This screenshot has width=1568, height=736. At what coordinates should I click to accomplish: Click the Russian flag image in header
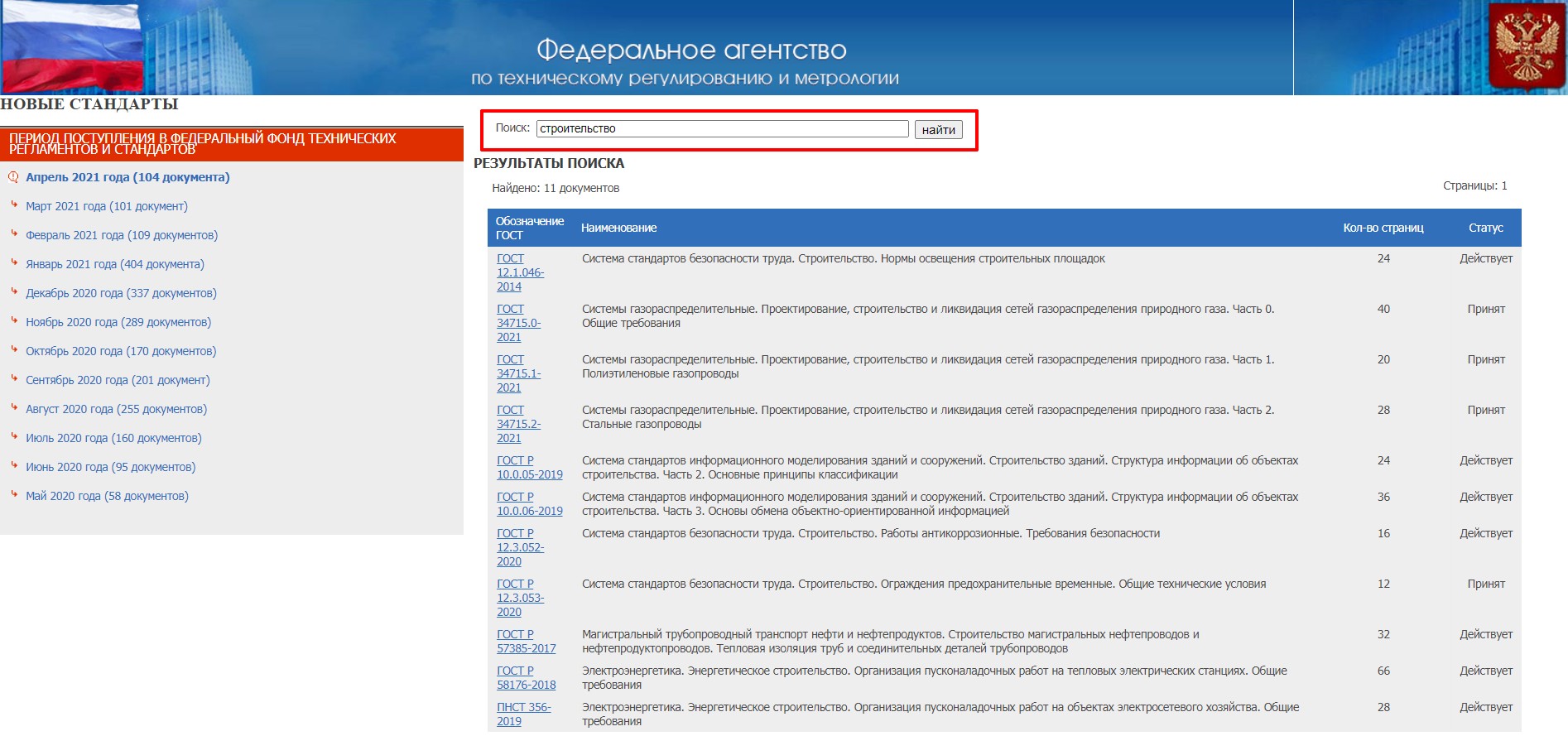coord(73,47)
